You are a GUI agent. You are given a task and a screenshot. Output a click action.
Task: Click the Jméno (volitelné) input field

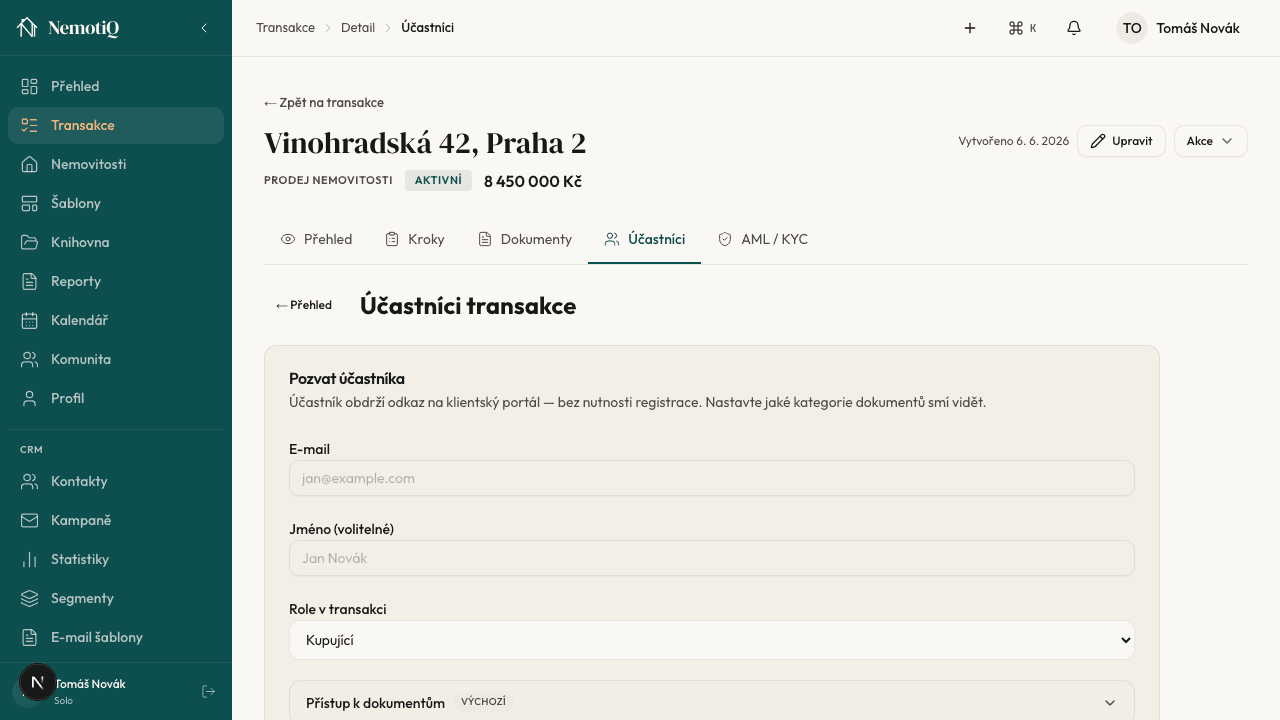click(712, 558)
